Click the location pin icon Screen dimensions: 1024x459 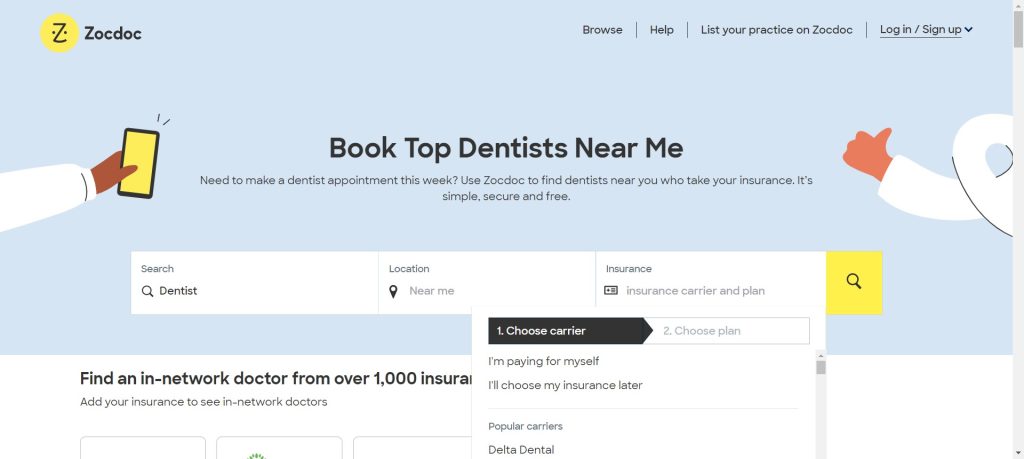394,291
